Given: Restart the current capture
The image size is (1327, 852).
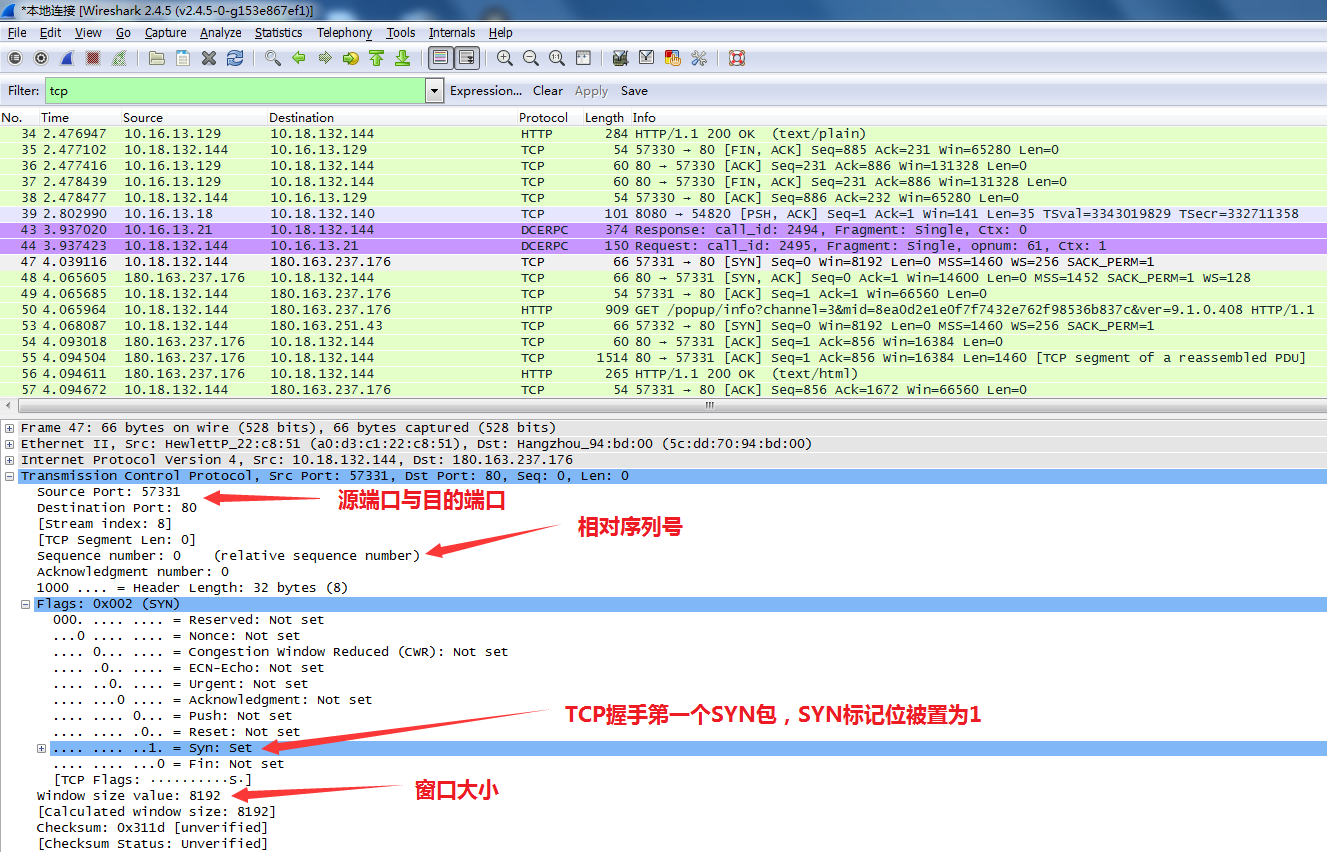Looking at the screenshot, I should [120, 58].
